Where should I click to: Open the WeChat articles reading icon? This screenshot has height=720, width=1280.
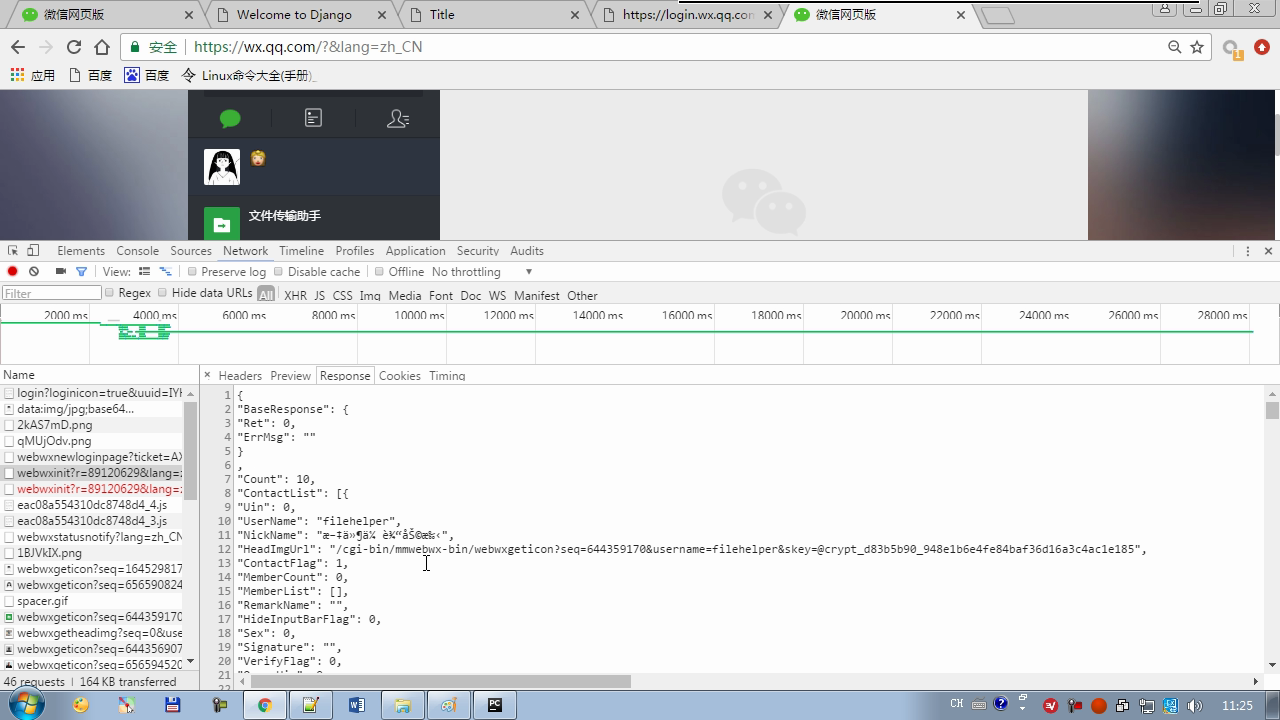coord(313,118)
